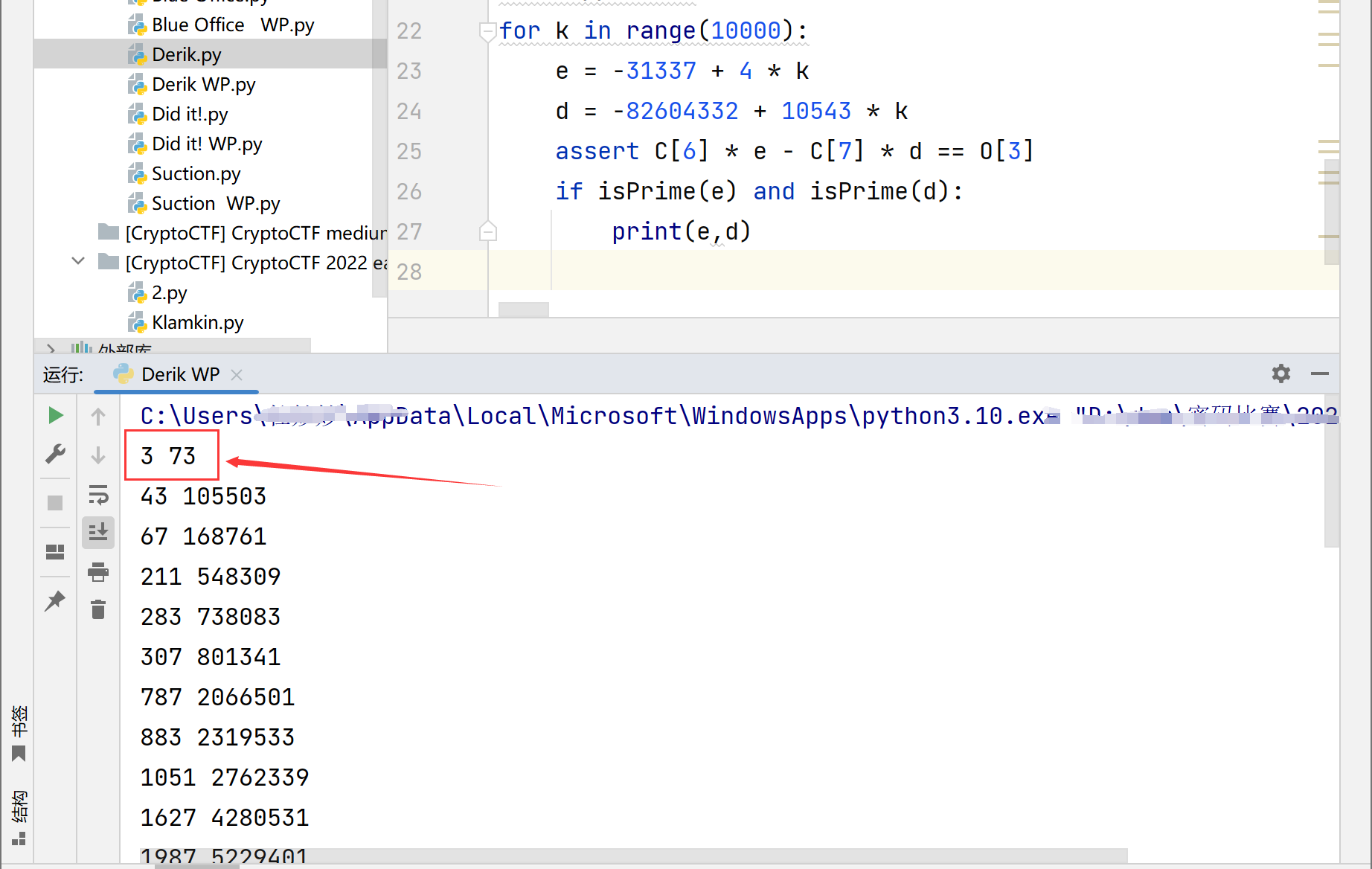Click the scroll up arrow in console
This screenshot has width=1372, height=869.
[98, 416]
